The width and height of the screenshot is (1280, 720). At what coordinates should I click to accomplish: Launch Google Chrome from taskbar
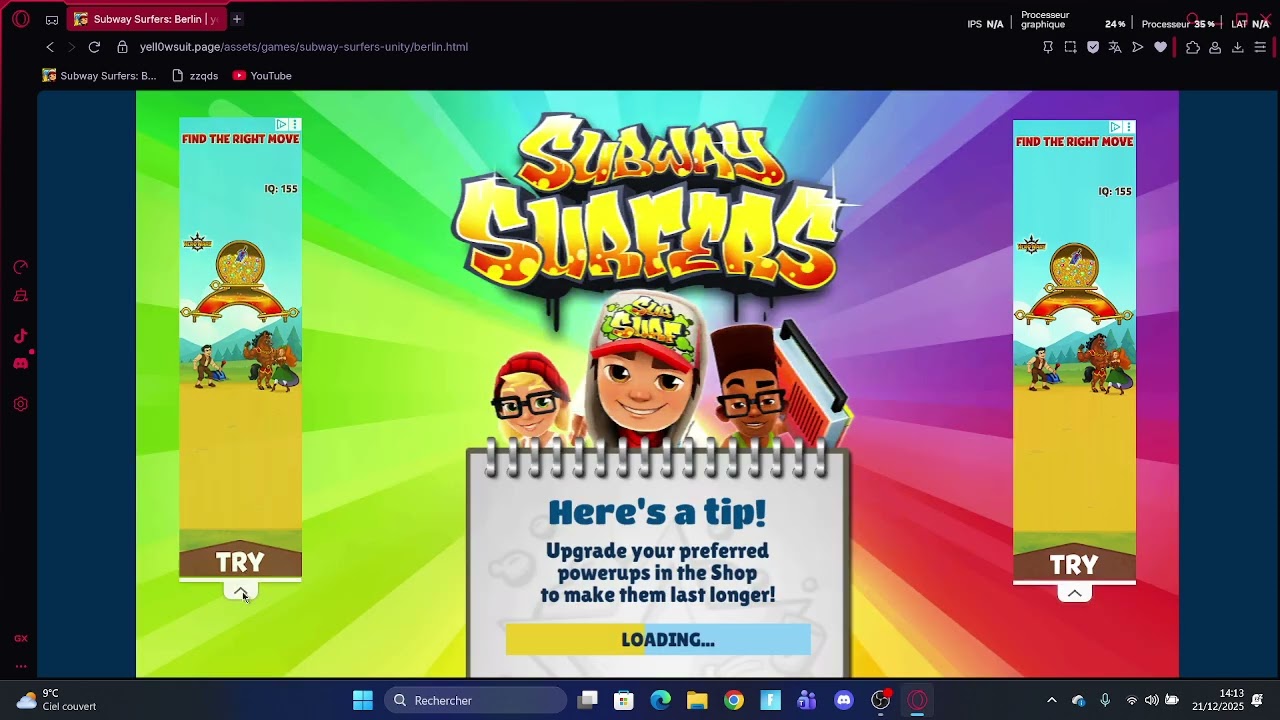point(734,700)
